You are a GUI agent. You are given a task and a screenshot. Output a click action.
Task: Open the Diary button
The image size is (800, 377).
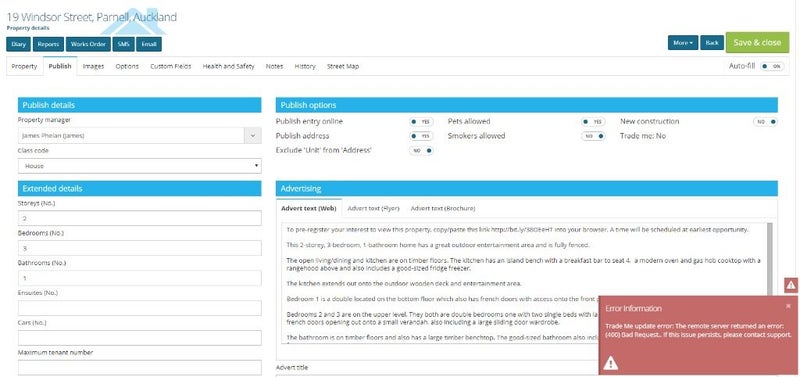click(x=18, y=44)
